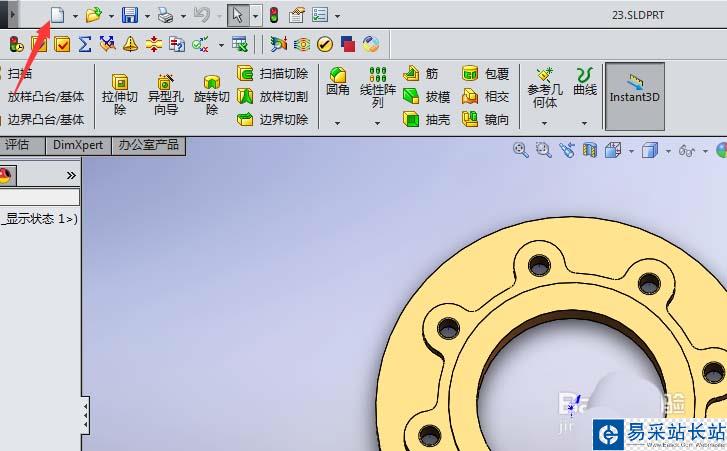The height and width of the screenshot is (451, 727).
Task: Expand the dropdown under 圆角
Action: pos(338,123)
